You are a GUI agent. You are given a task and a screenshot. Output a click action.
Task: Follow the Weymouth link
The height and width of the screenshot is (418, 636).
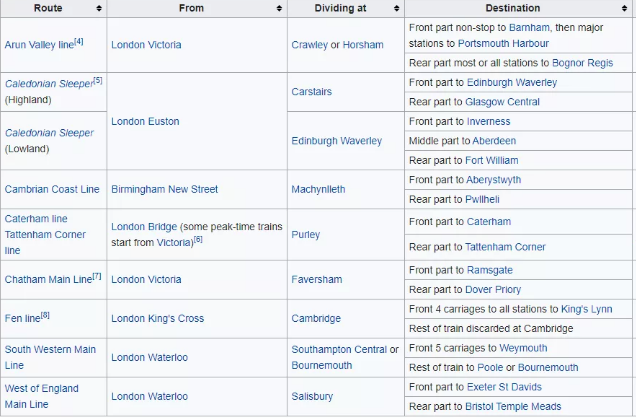point(523,348)
